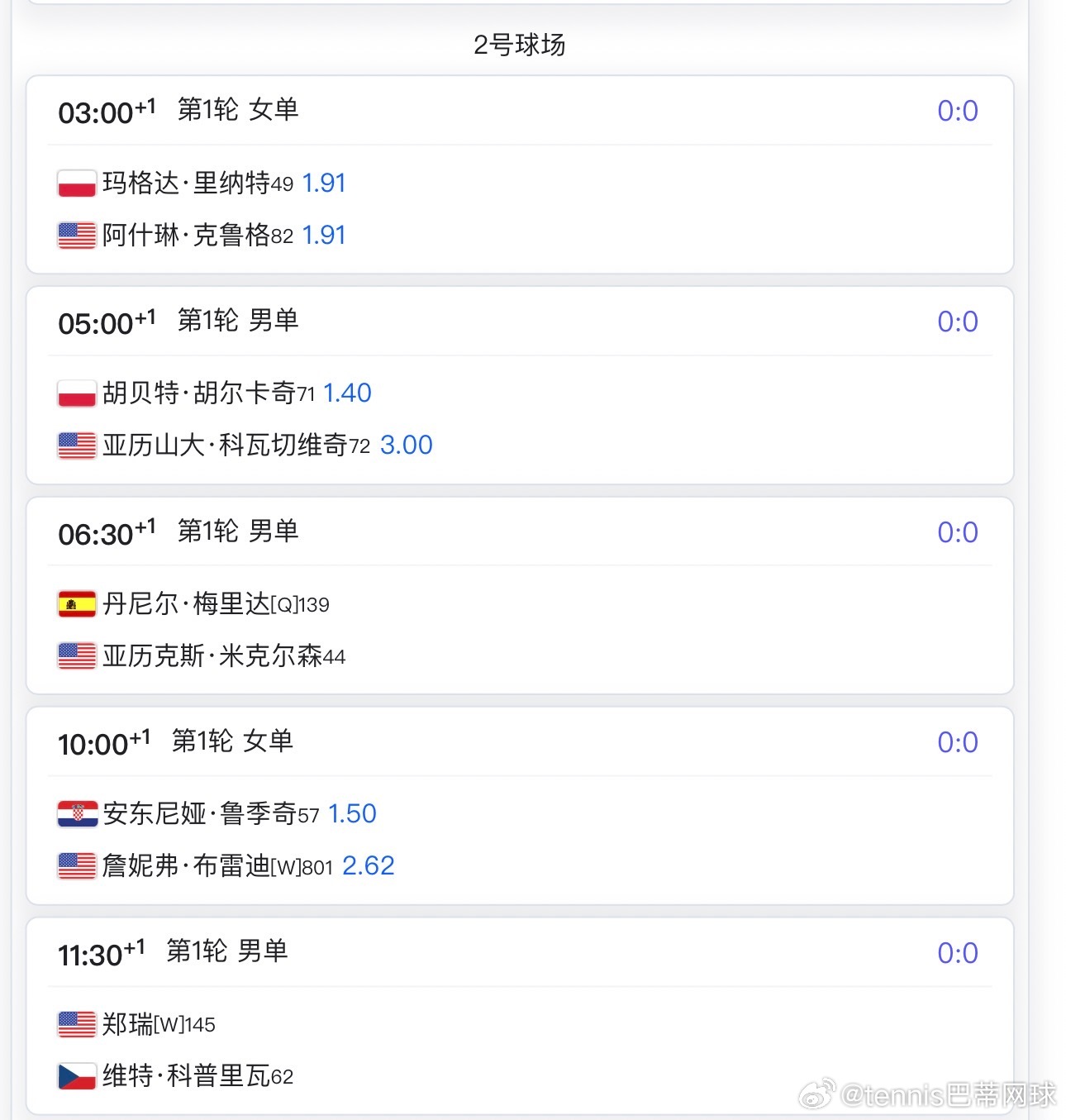The image size is (1066, 1120).
Task: Select odds 1.40 for 胡贝特·胡尔卡奇
Action: (x=347, y=393)
